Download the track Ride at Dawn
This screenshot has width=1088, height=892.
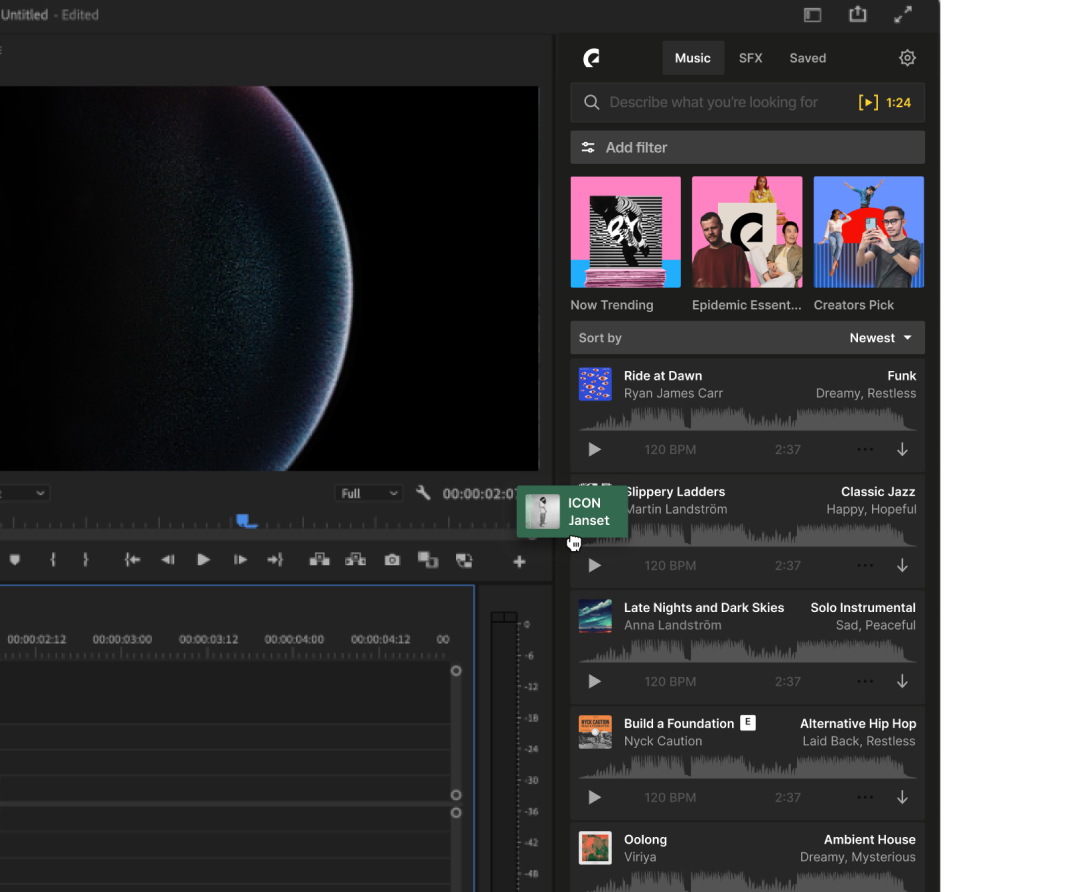point(902,449)
